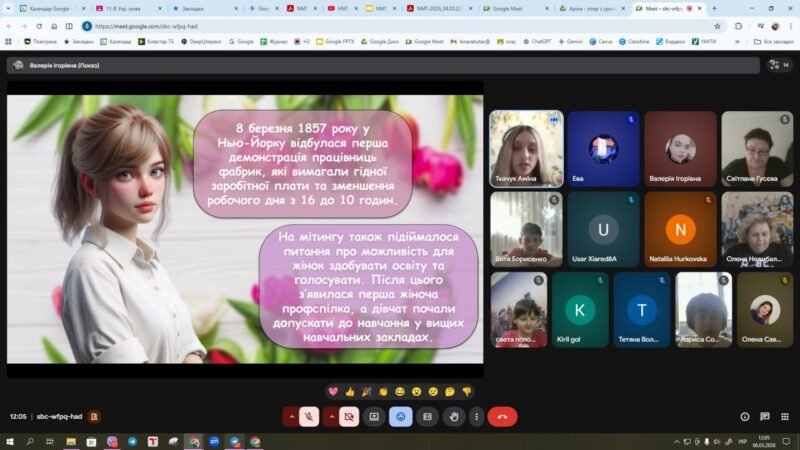This screenshot has height=450, width=800.
Task: Send the thumbs up reaction
Action: tap(349, 391)
